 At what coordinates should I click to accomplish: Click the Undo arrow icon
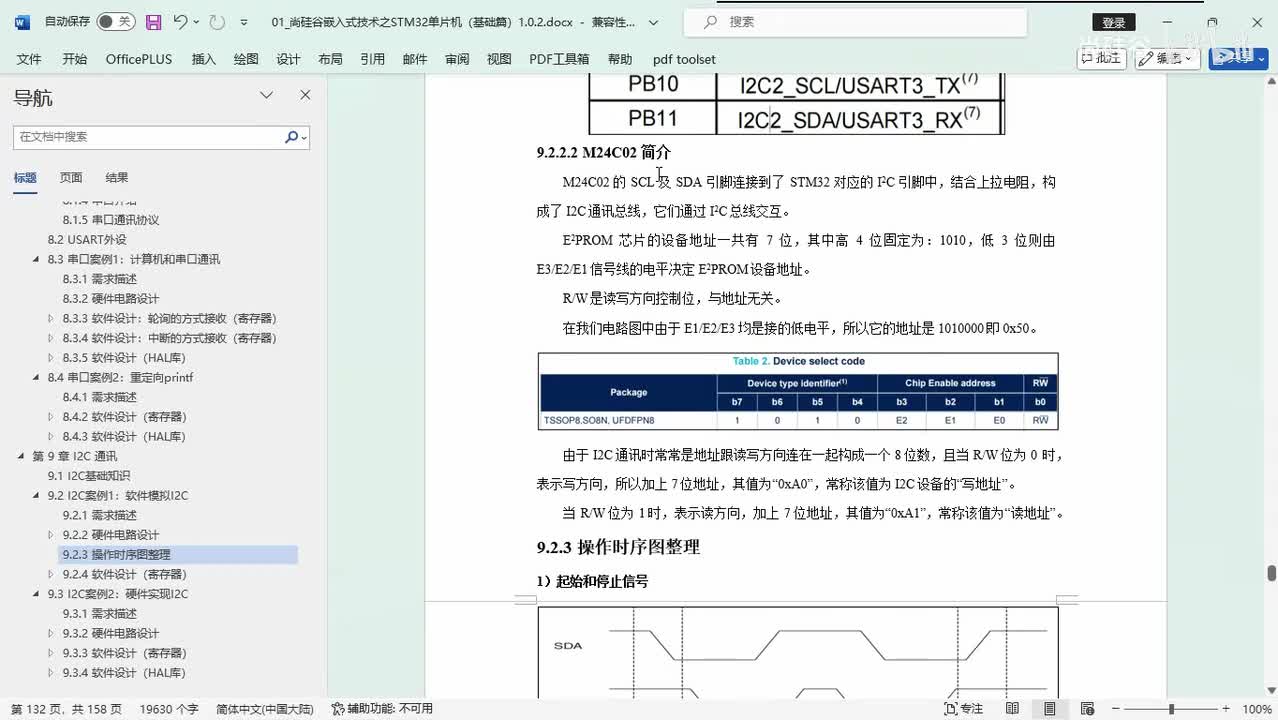tap(180, 21)
